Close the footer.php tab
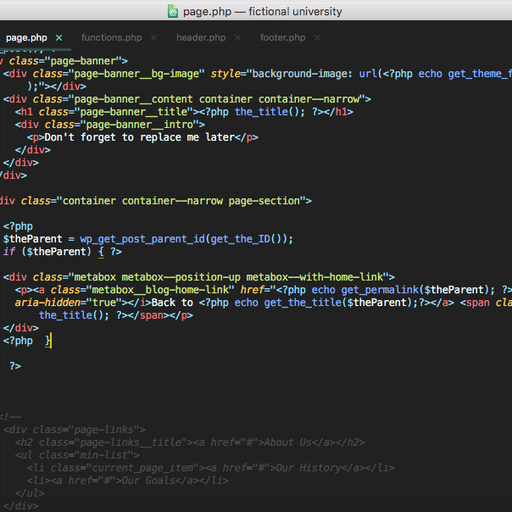The image size is (512, 512). click(317, 38)
